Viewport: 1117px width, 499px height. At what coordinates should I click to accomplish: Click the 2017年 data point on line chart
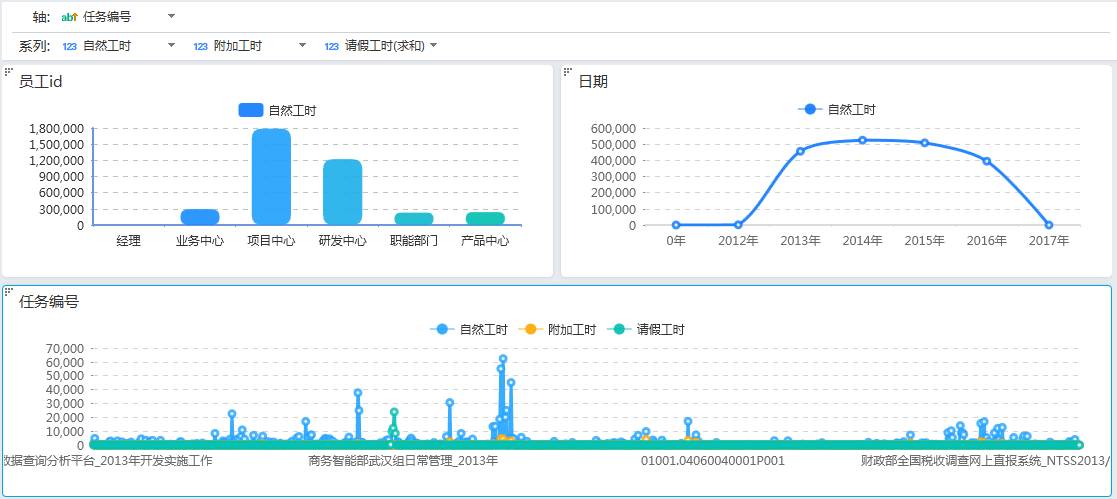[1049, 225]
